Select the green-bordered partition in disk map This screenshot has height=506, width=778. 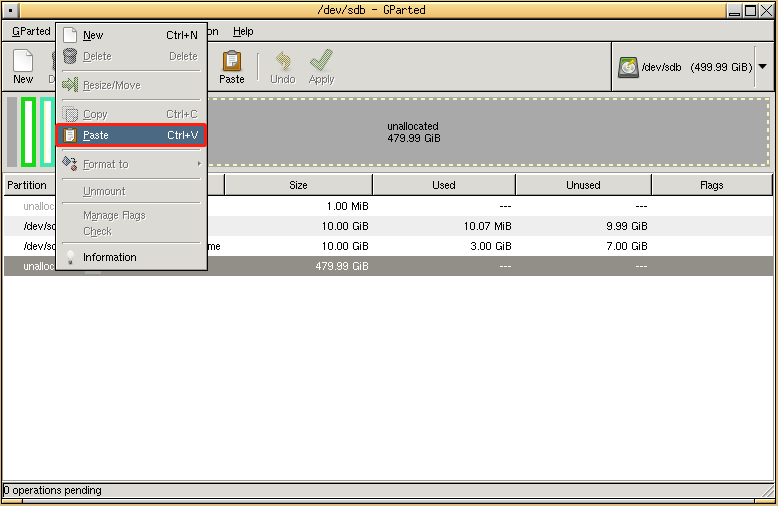28,132
